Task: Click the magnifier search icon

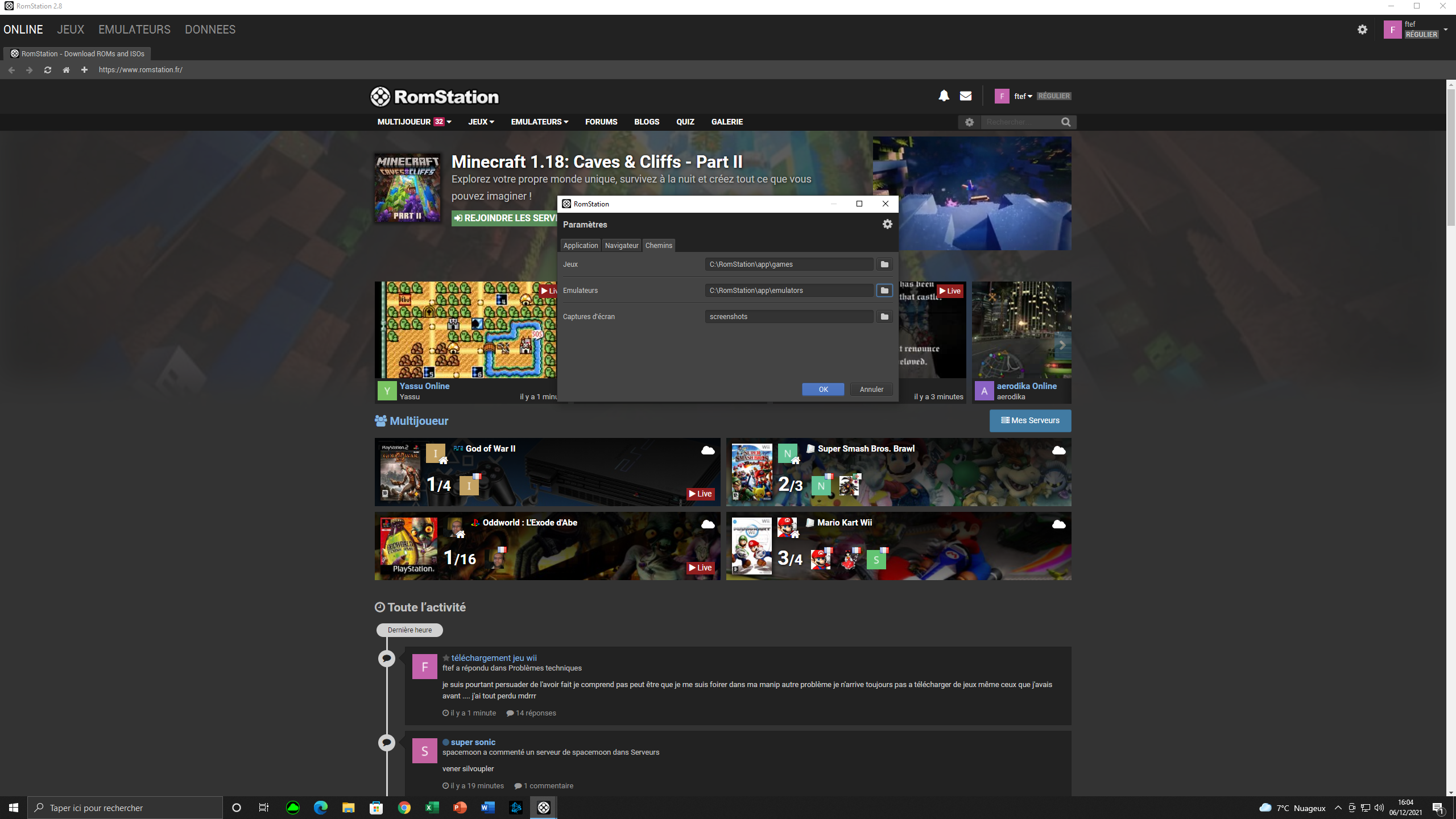Action: 1066,122
